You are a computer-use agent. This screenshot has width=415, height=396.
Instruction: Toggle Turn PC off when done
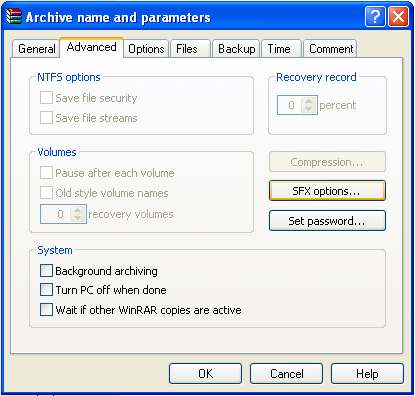pyautogui.click(x=46, y=290)
